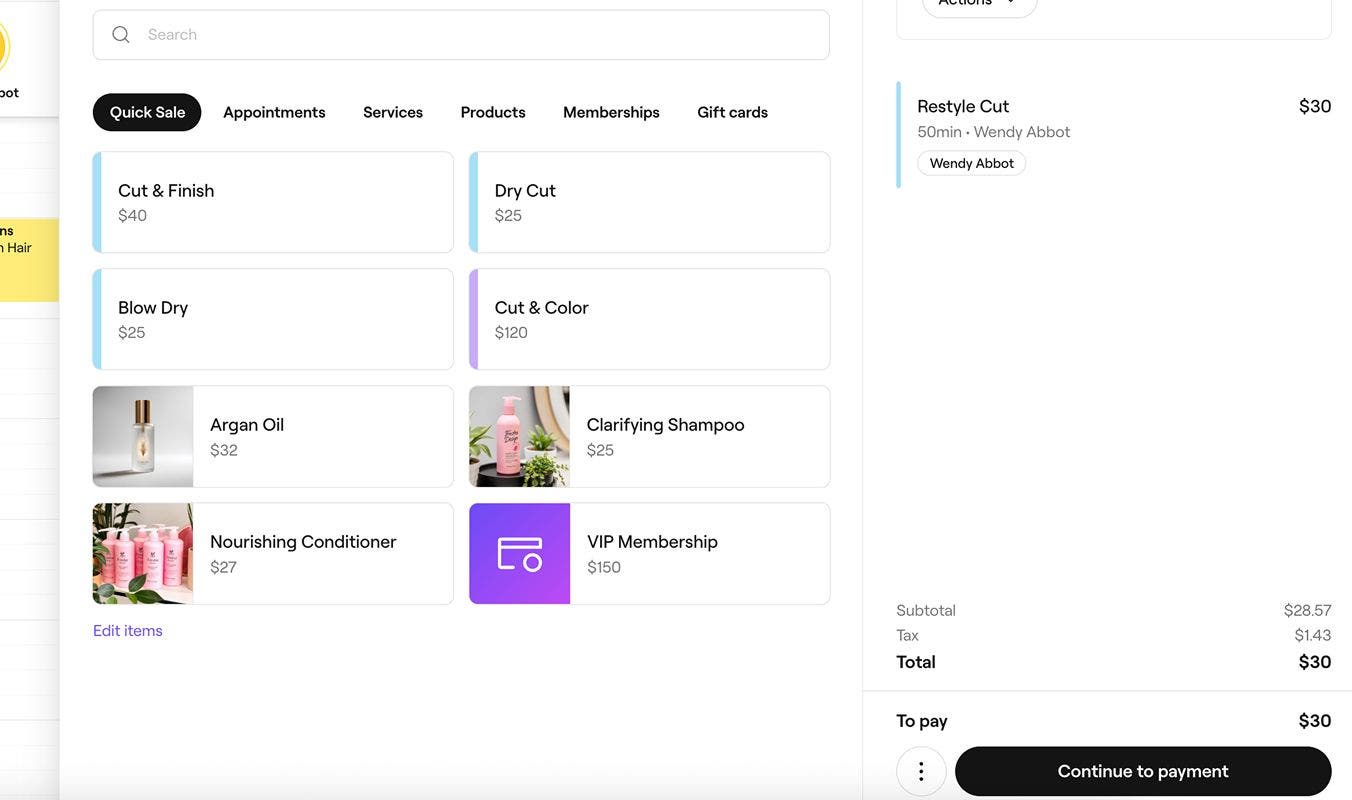Switch to the Appointments tab

point(274,112)
